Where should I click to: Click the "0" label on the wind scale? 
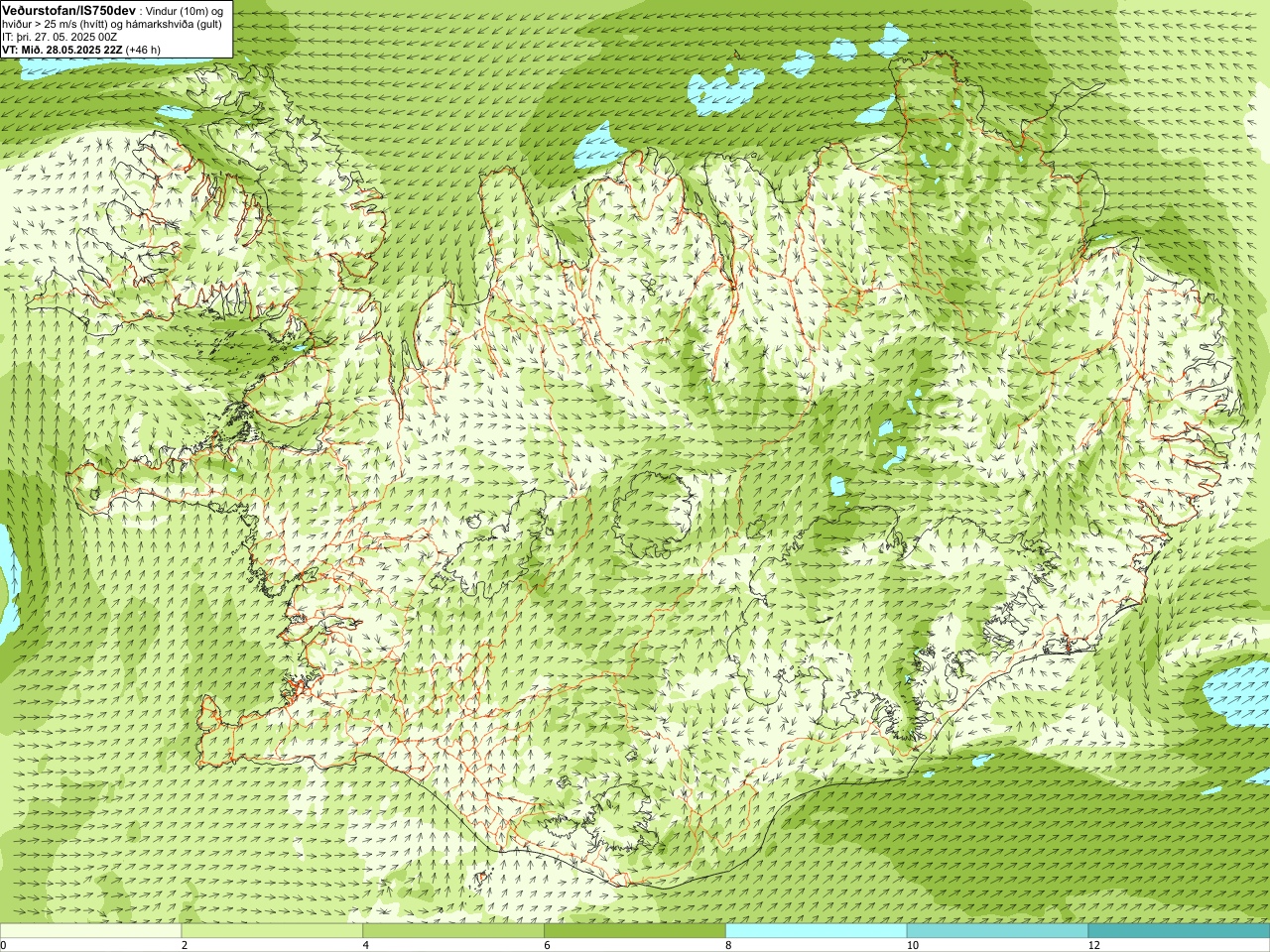3,945
